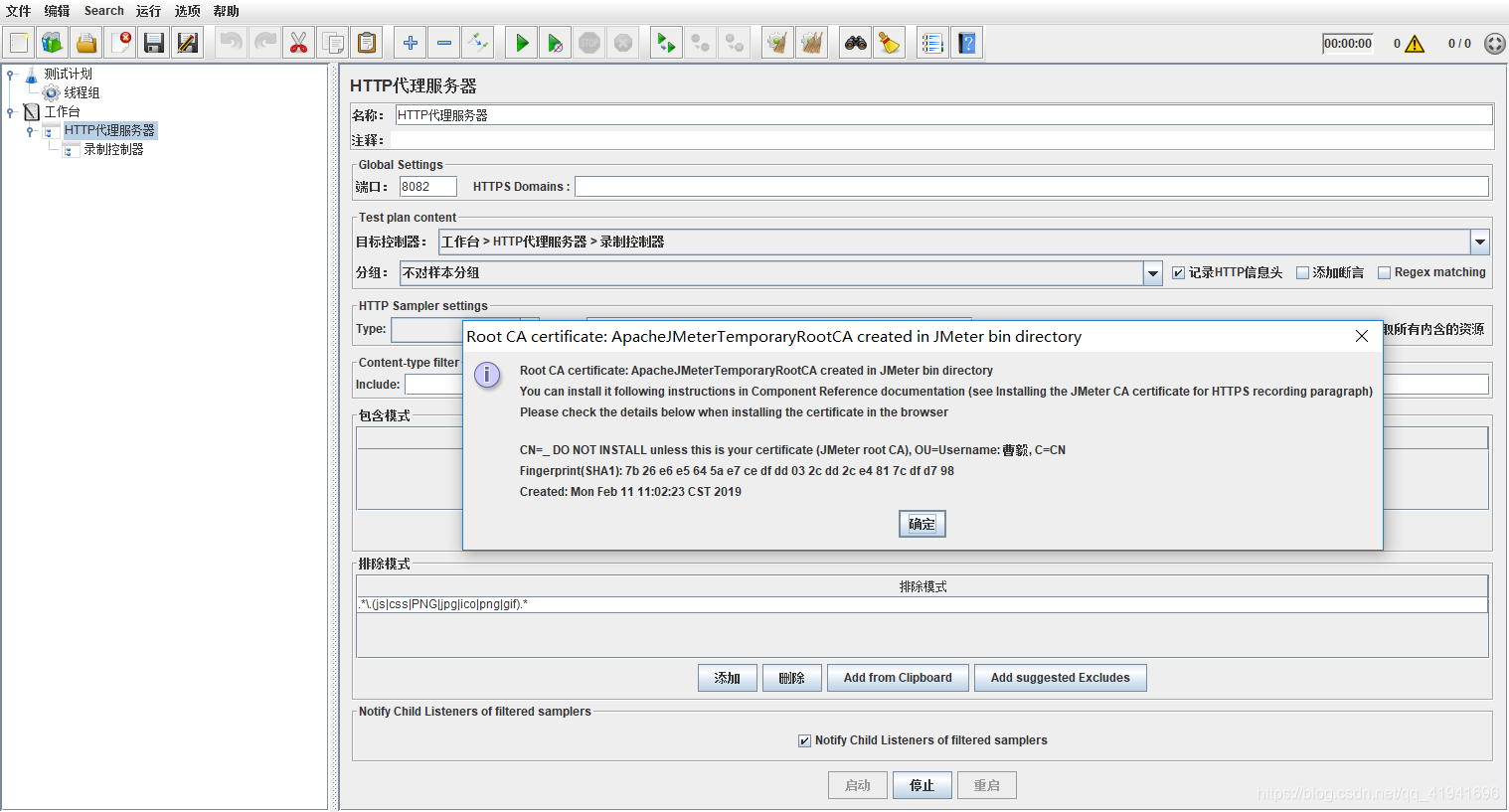Screen dimensions: 1509x812
Task: Open the 运行 menu
Action: click(148, 11)
